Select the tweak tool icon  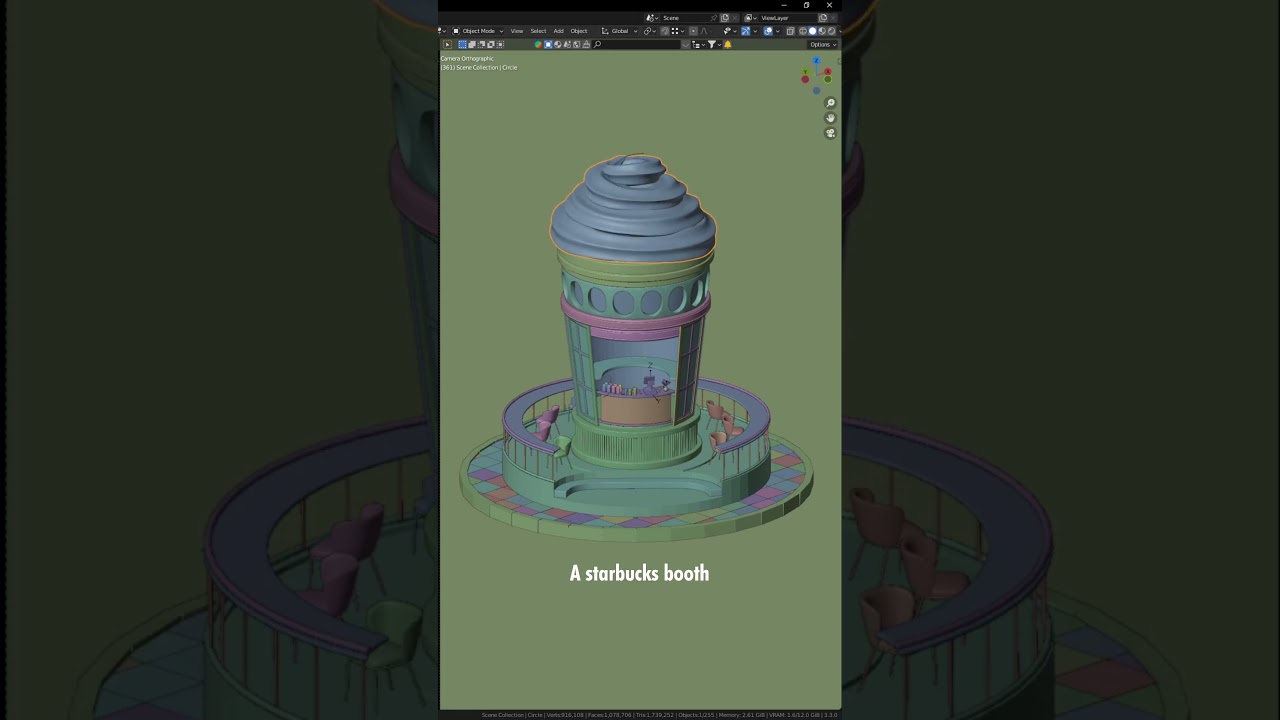pos(447,44)
